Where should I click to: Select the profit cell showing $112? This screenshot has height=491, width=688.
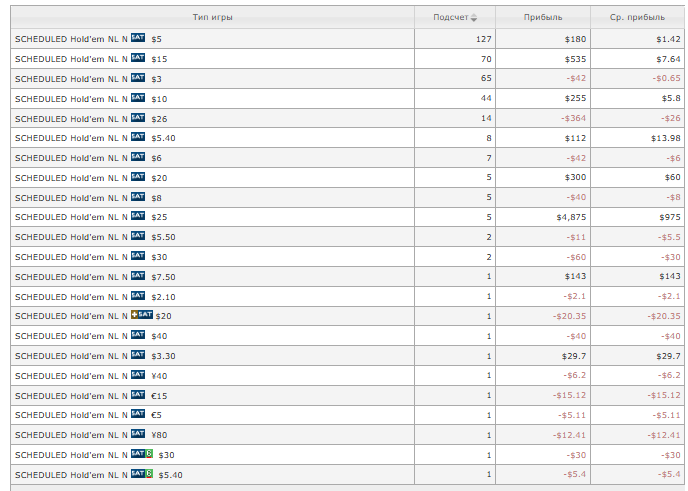click(x=543, y=138)
